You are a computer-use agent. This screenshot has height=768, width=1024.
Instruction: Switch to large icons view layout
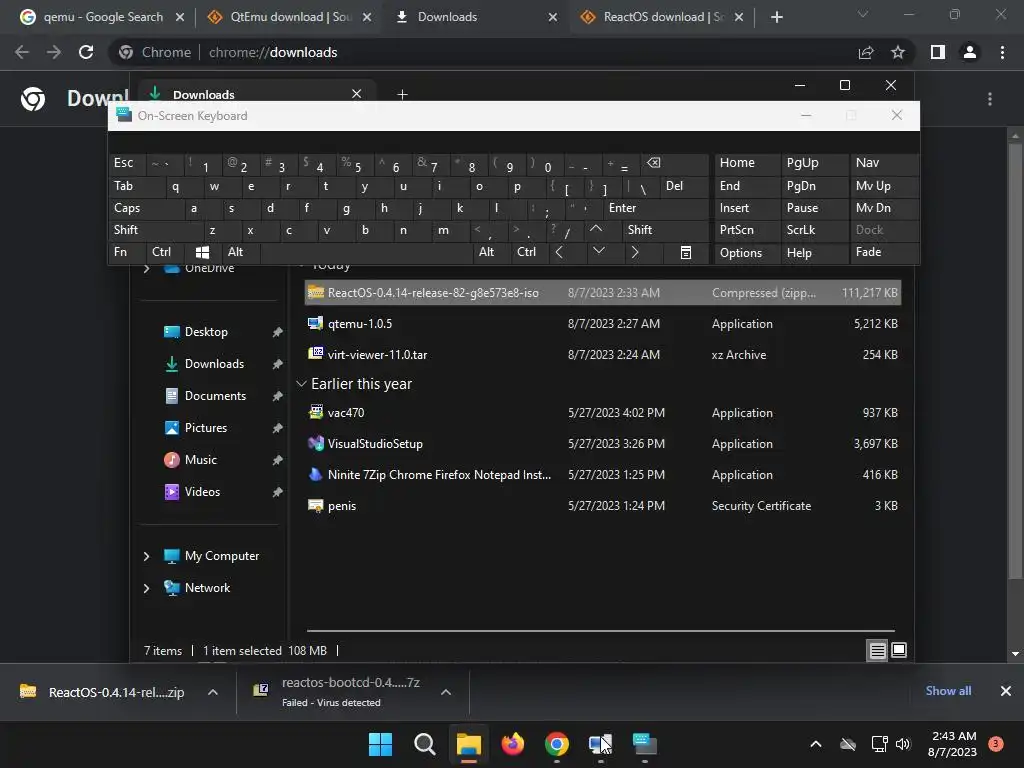point(899,650)
